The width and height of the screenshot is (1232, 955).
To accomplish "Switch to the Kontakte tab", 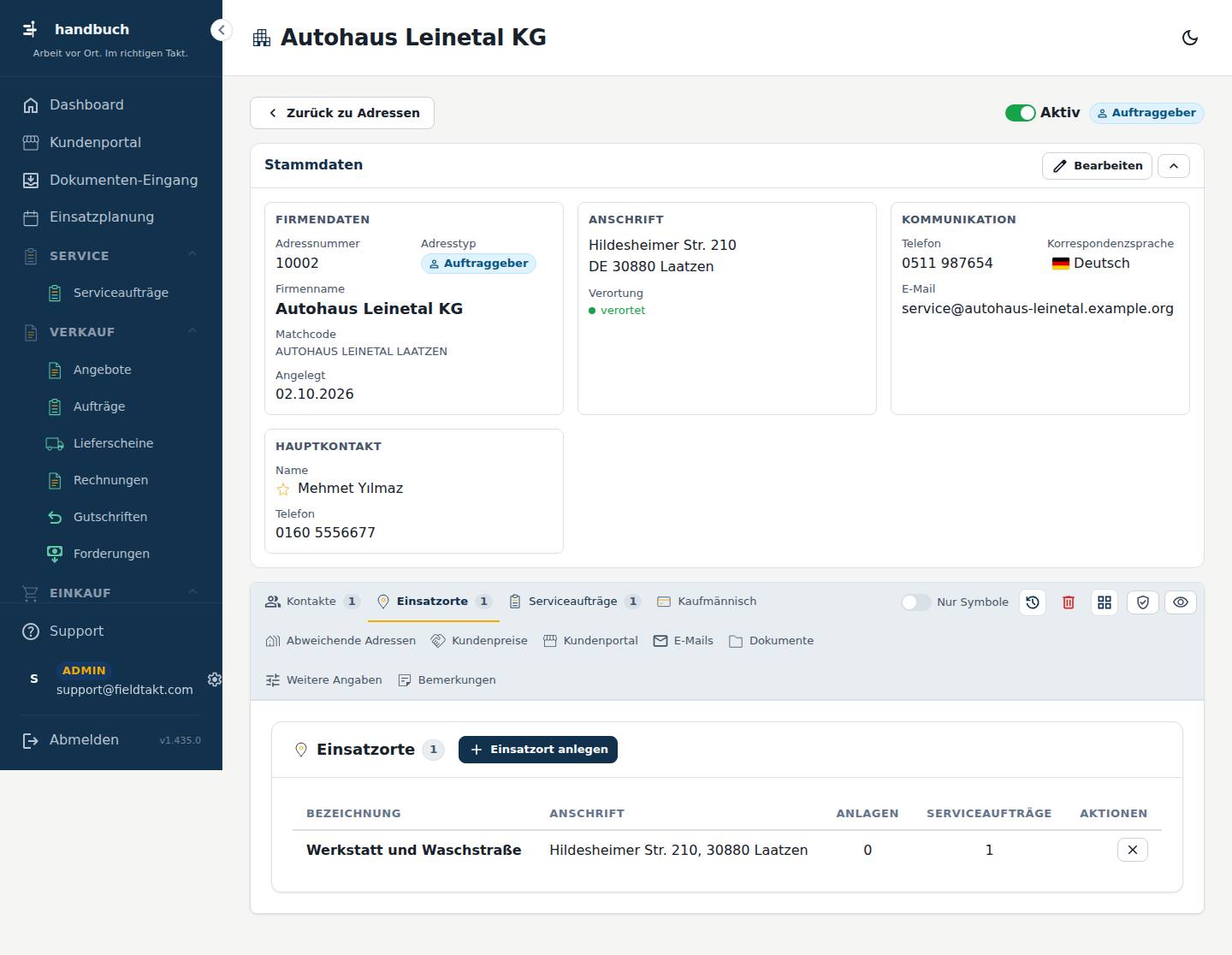I will (312, 602).
